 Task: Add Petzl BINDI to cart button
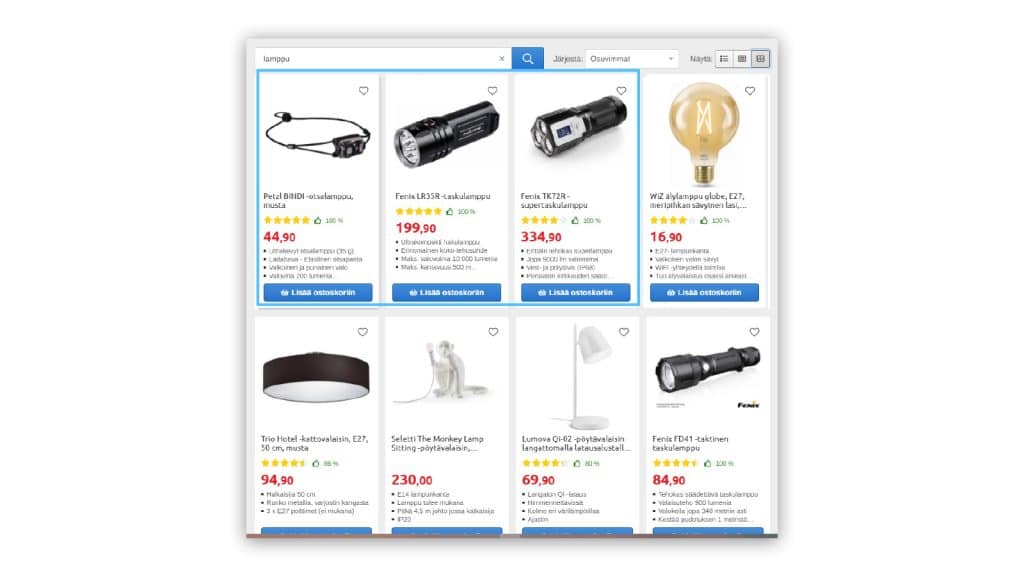tap(318, 293)
